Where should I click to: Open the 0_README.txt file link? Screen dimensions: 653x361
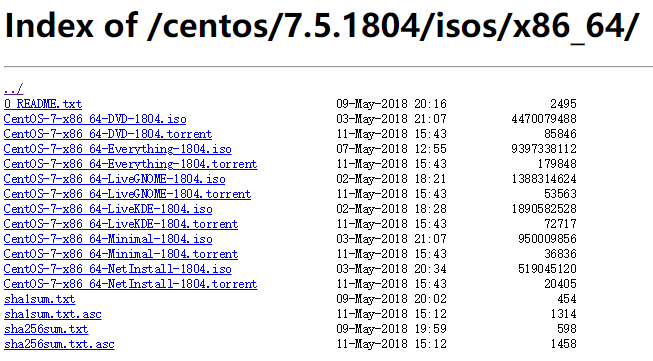click(43, 104)
